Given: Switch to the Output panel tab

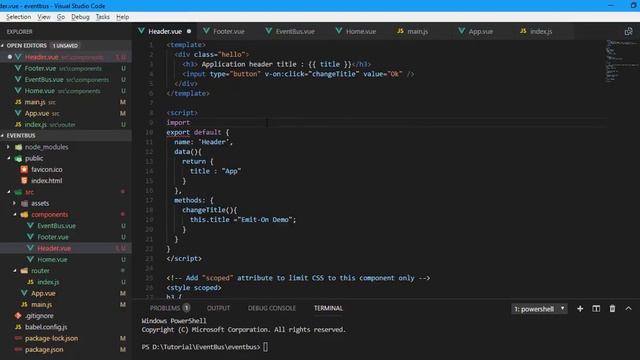Looking at the screenshot, I should pyautogui.click(x=218, y=308).
